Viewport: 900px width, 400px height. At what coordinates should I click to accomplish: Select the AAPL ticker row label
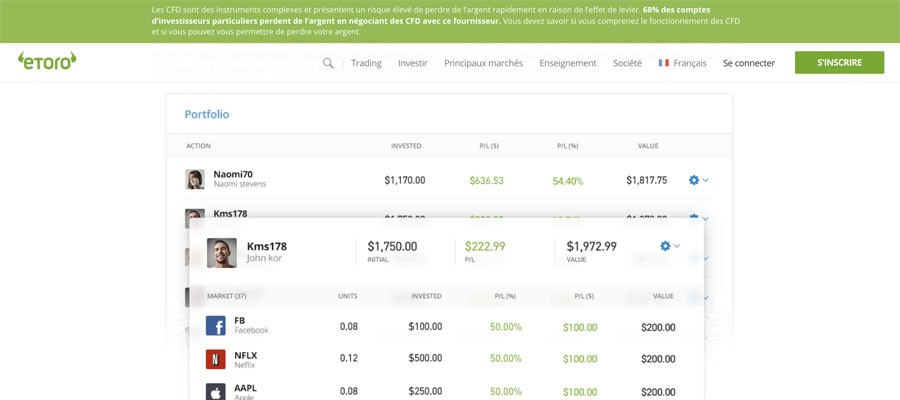[246, 388]
